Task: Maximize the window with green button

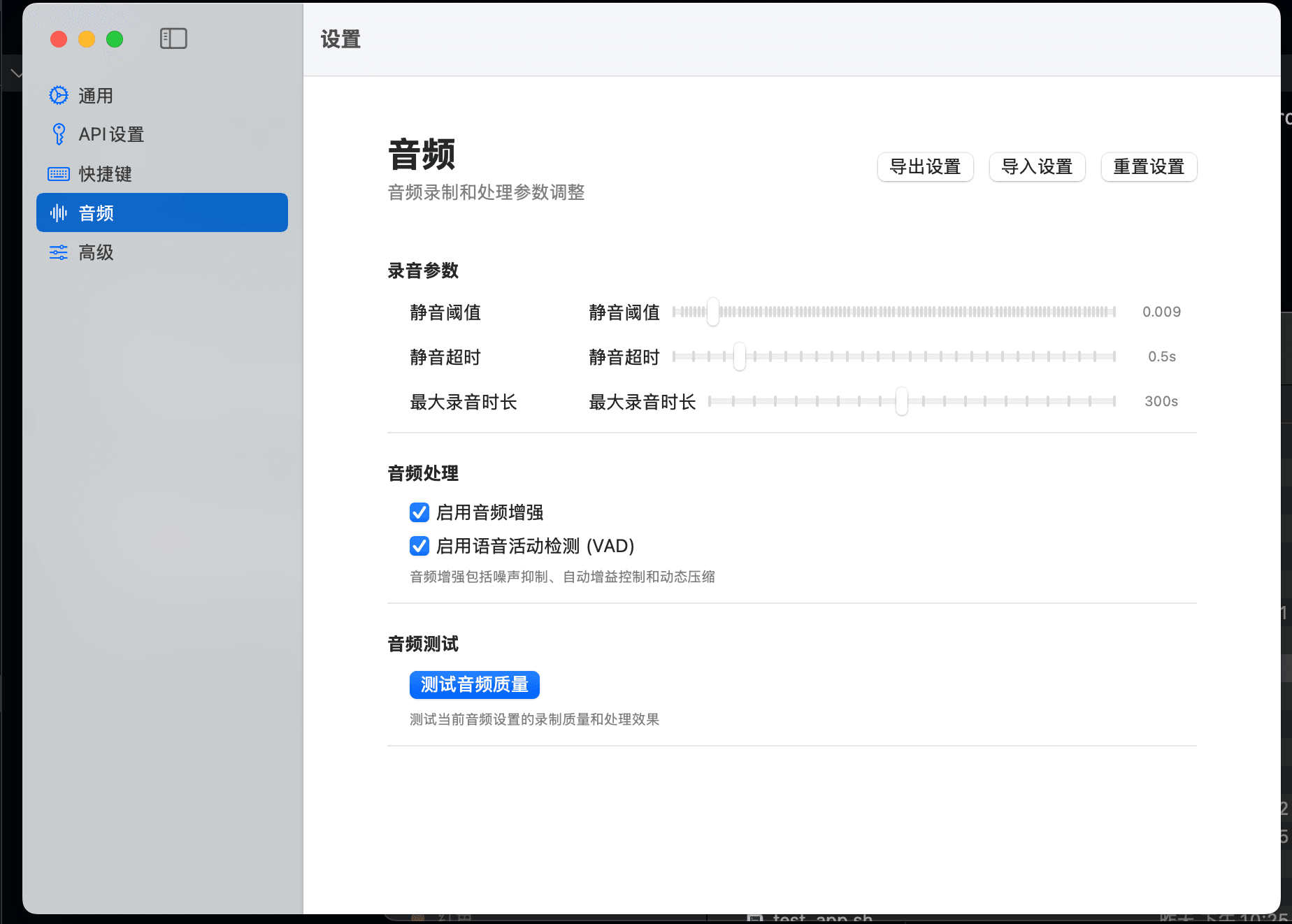Action: [x=115, y=39]
